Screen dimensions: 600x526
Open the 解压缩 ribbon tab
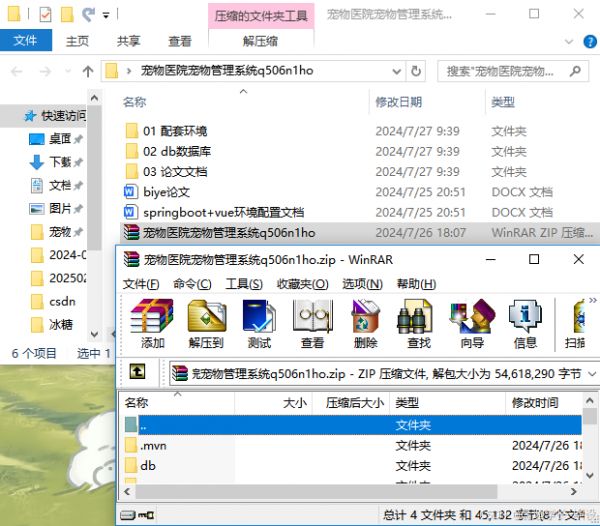tap(261, 41)
